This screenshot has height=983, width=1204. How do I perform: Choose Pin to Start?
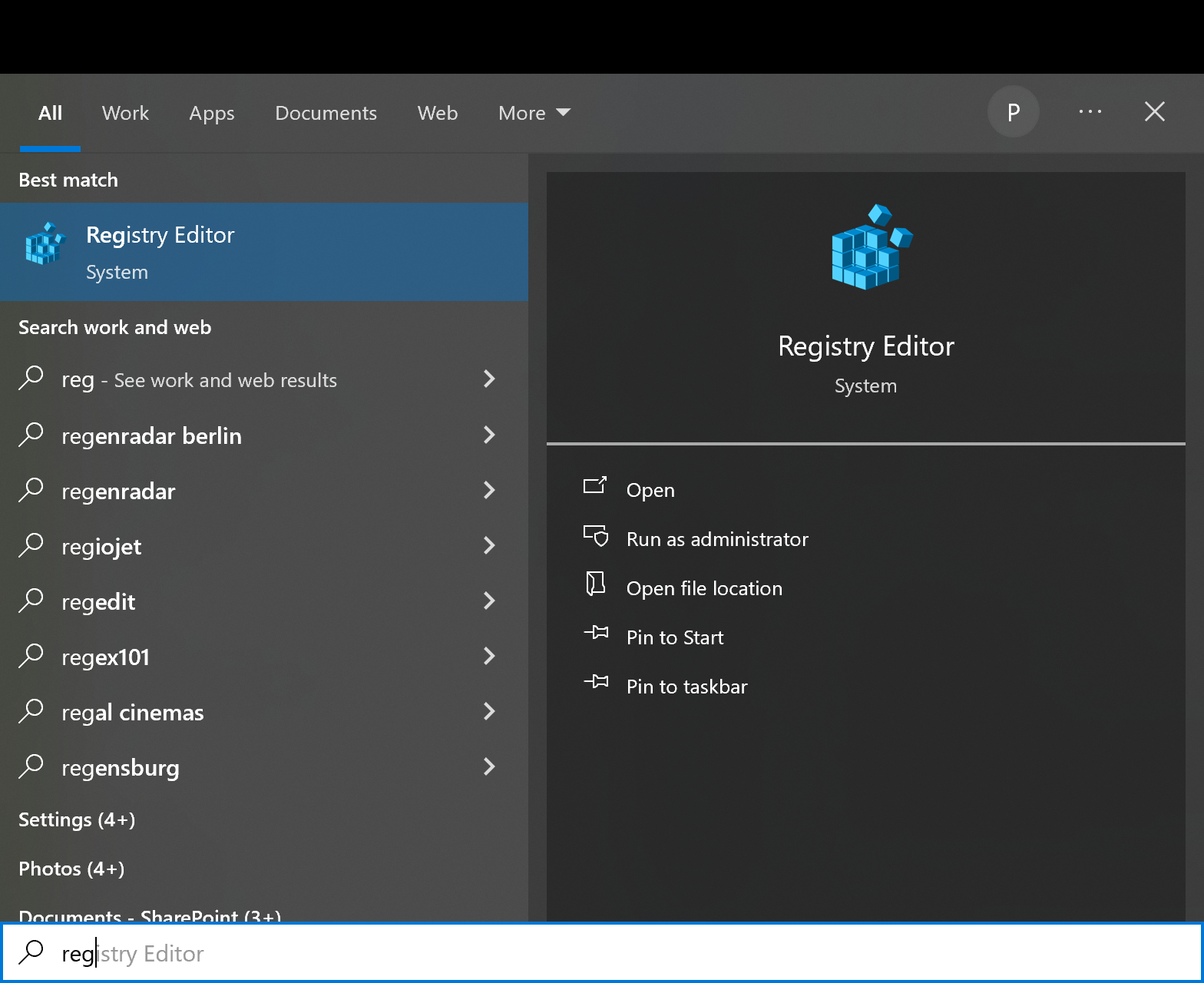tap(675, 637)
